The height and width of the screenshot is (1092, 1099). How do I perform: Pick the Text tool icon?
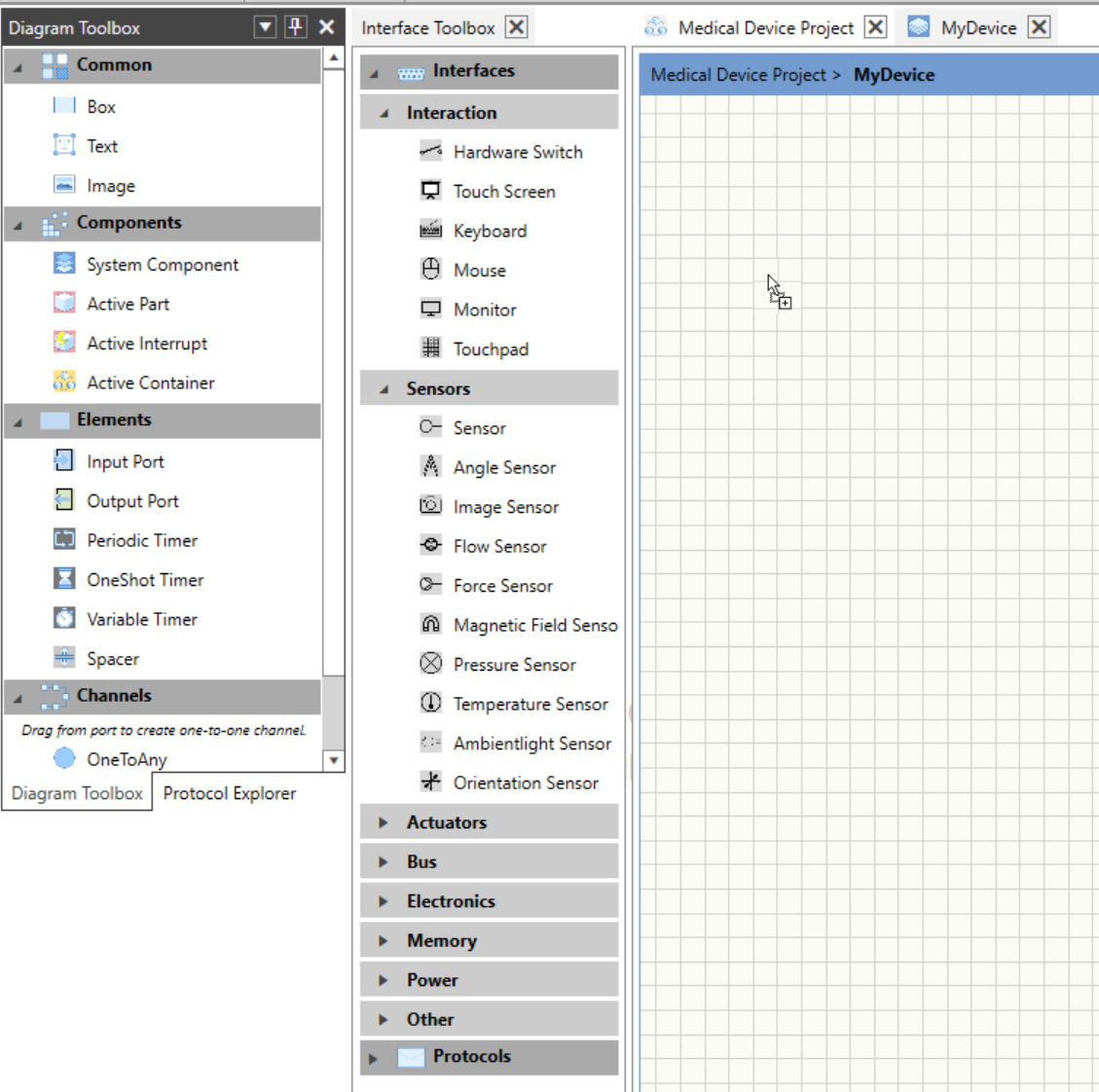click(x=64, y=146)
